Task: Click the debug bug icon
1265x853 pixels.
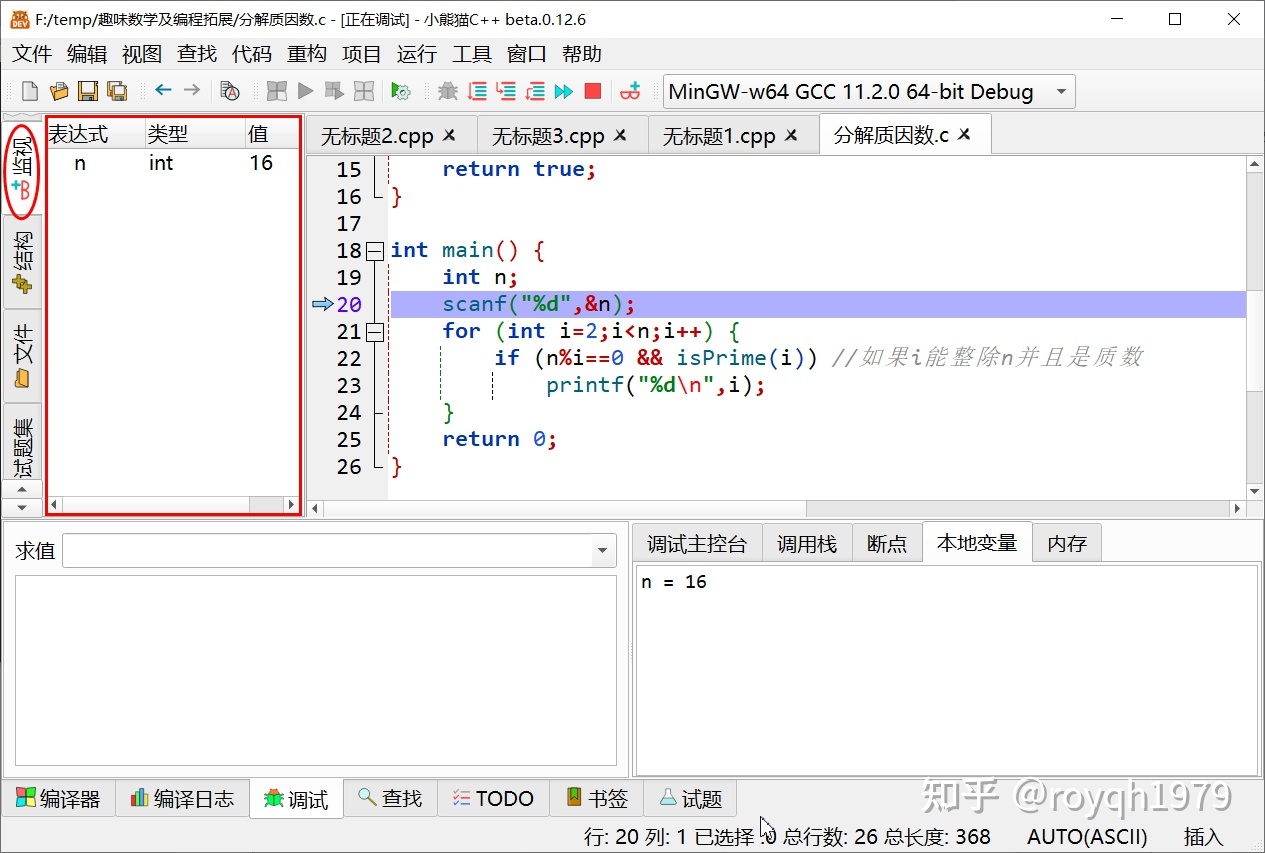Action: coord(448,91)
